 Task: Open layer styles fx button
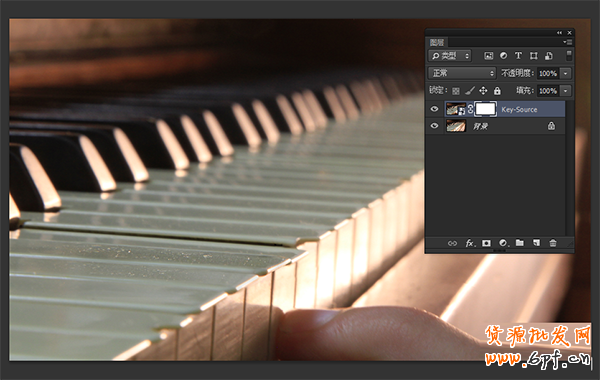[x=470, y=243]
